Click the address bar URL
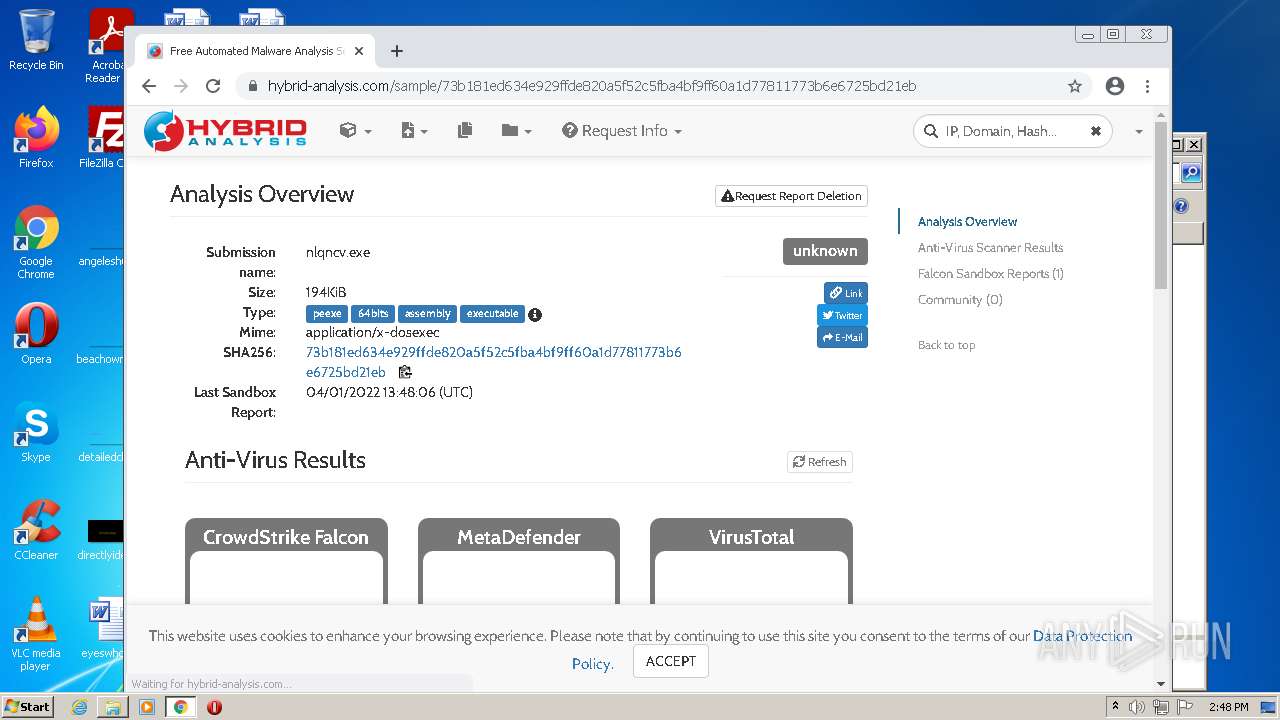 coord(592,86)
